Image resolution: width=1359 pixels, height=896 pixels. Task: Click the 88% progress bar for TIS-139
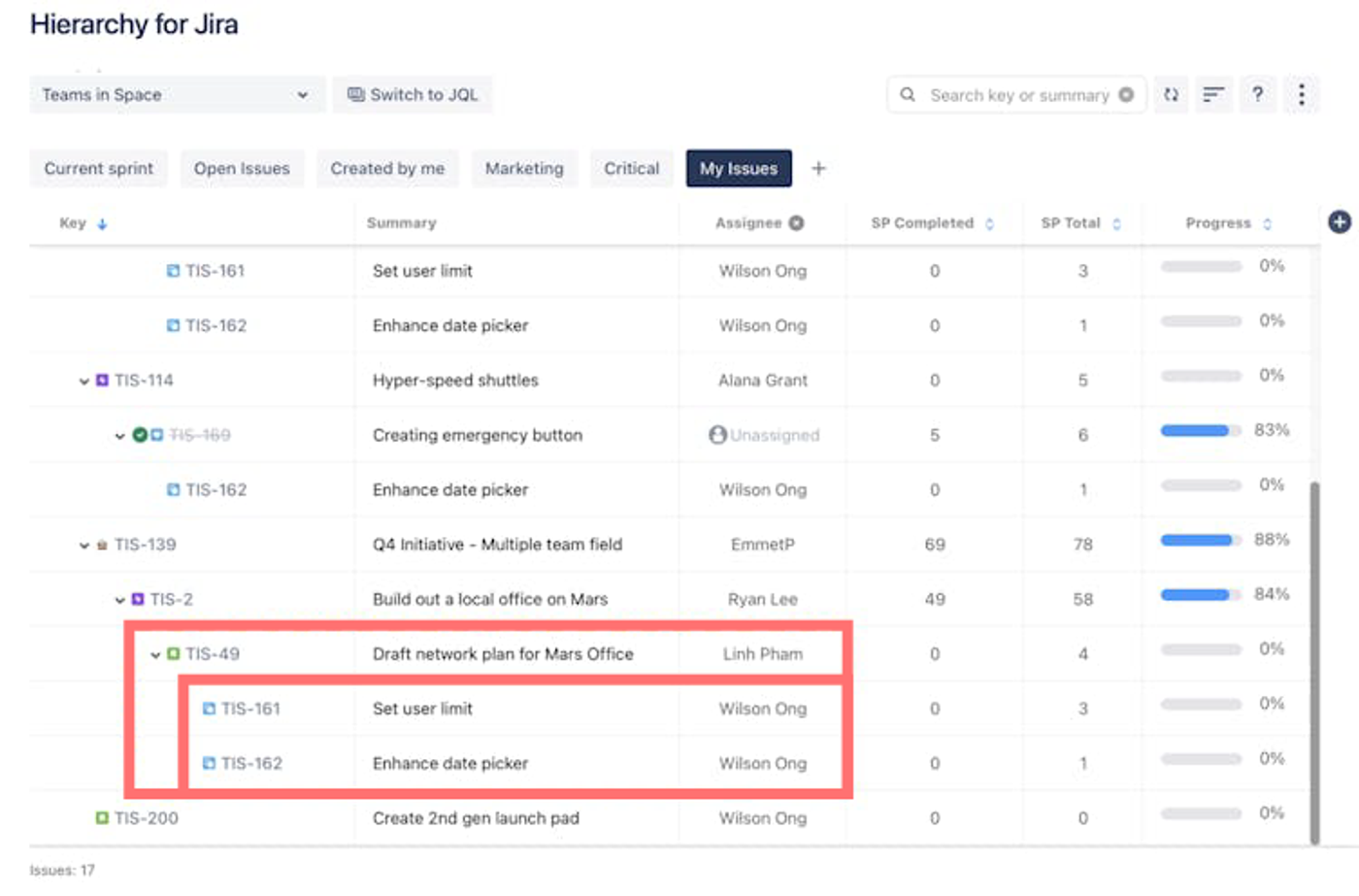coord(1201,541)
